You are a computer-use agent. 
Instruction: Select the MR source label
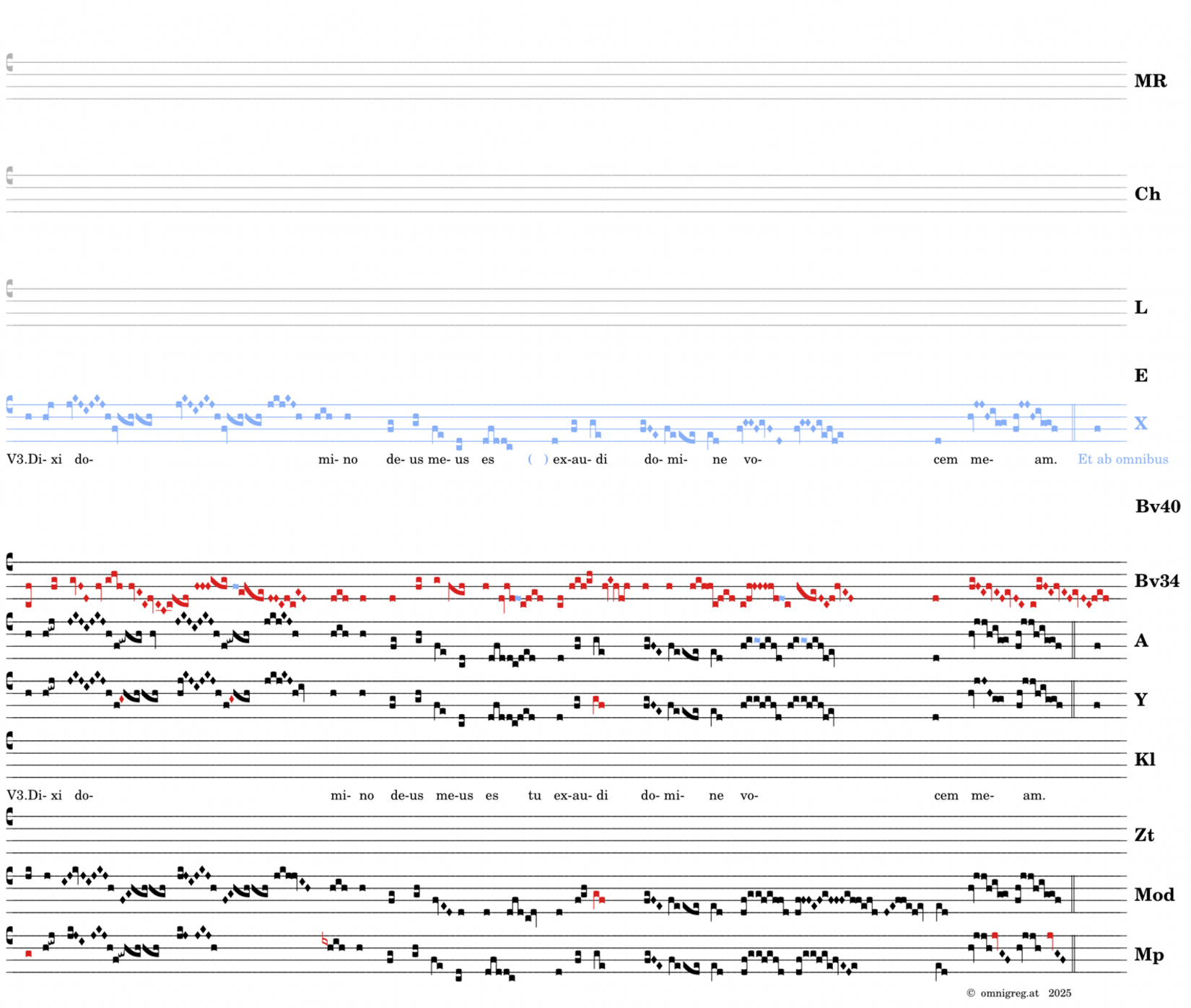tap(1150, 81)
